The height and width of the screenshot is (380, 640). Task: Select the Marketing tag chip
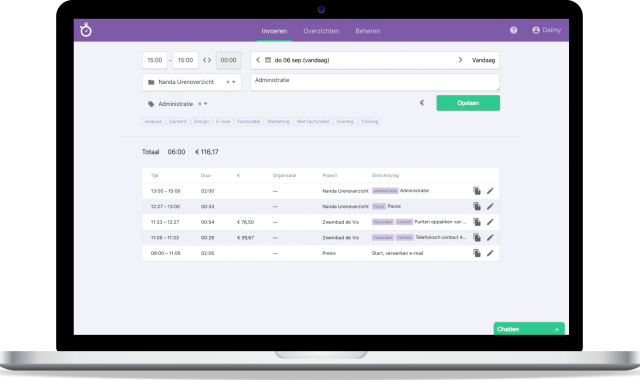[278, 121]
